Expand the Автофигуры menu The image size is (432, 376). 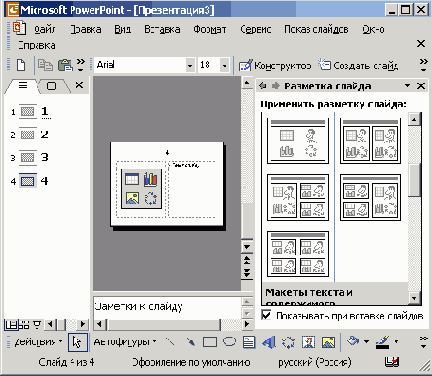pos(125,342)
